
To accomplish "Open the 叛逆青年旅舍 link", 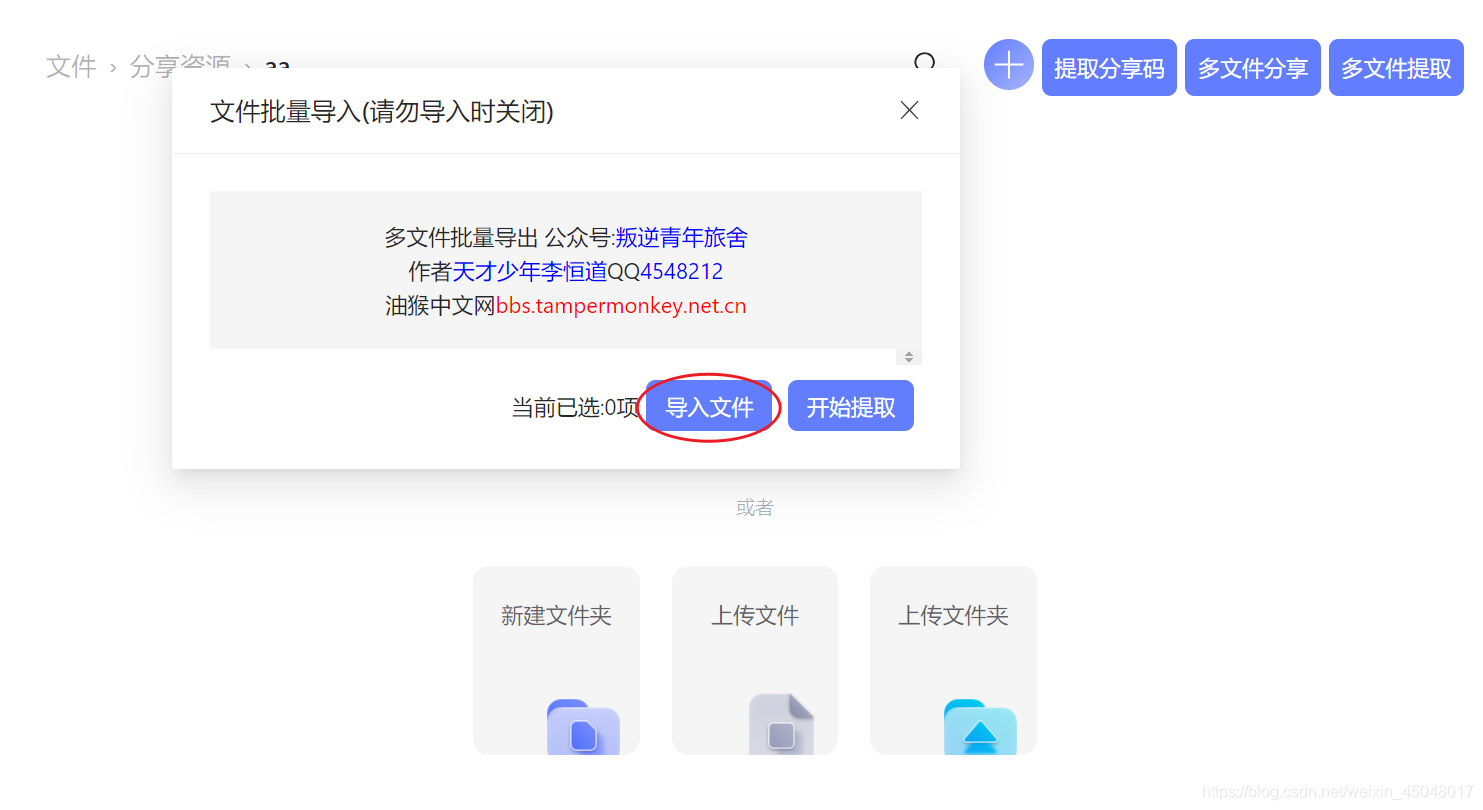I will click(681, 238).
